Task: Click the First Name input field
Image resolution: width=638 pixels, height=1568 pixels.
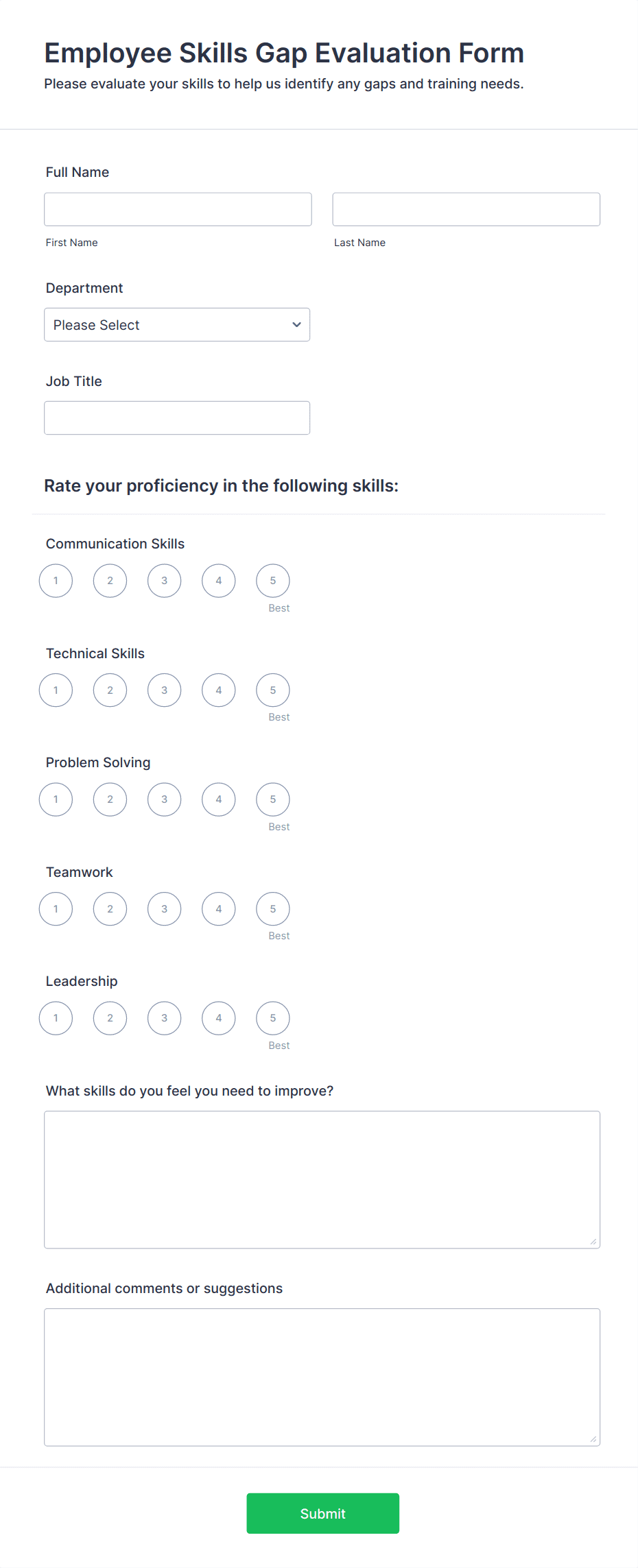Action: tap(178, 209)
